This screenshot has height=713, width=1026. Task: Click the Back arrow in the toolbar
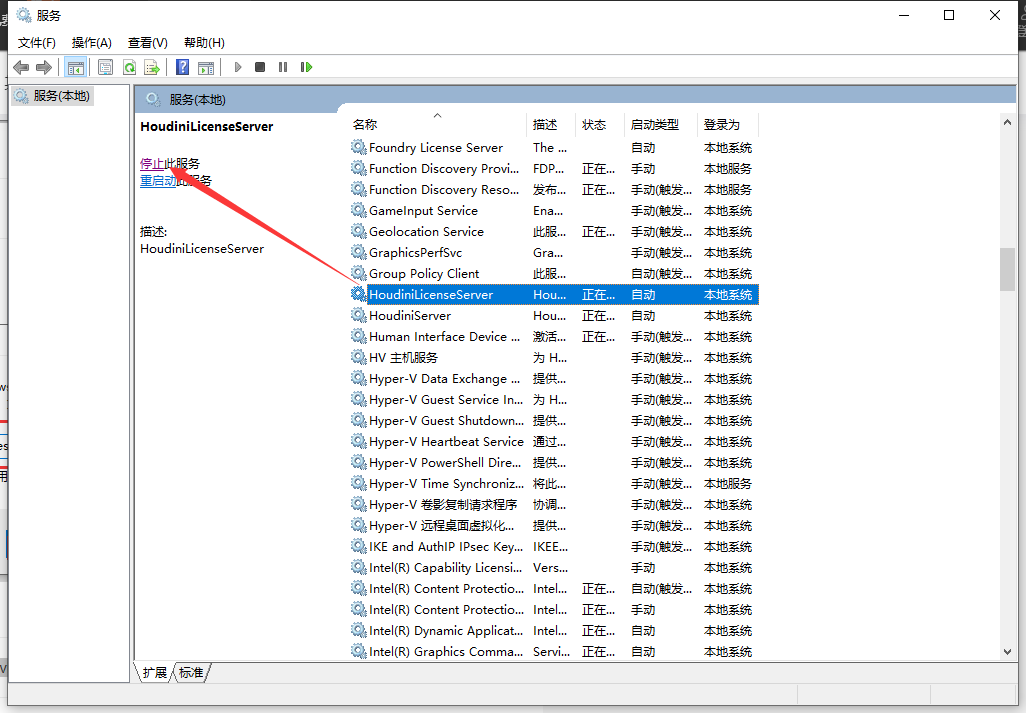(21, 67)
